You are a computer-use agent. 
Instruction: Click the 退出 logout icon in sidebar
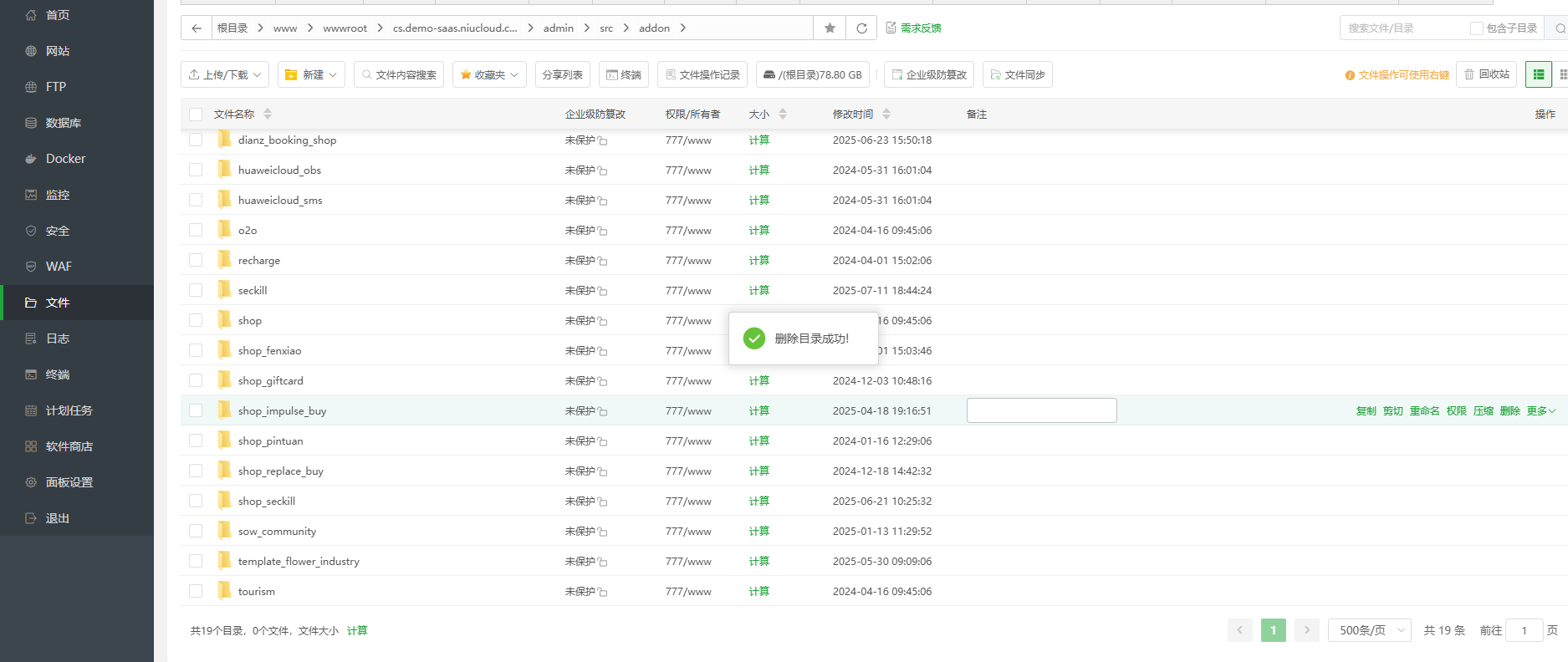[31, 518]
